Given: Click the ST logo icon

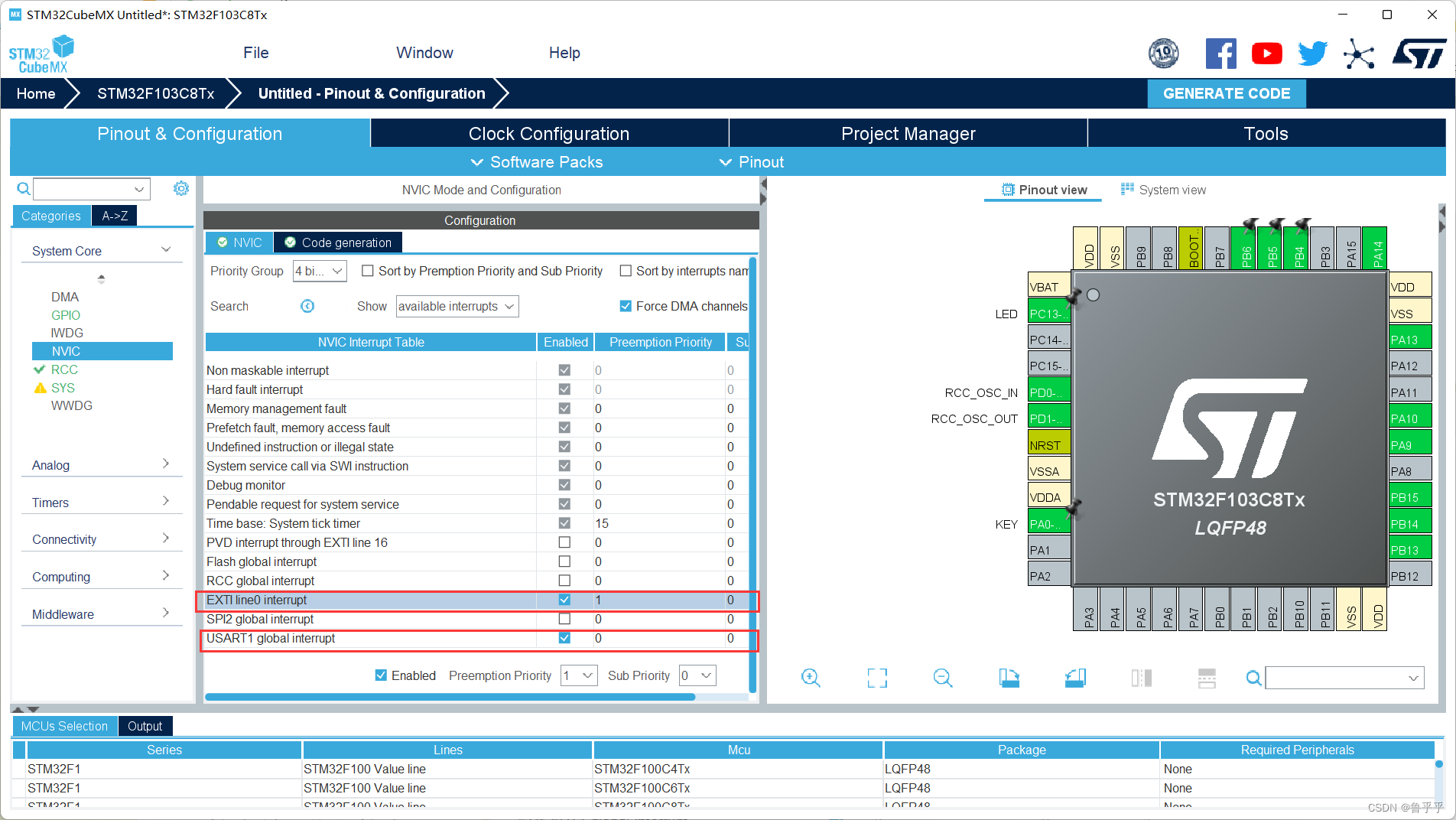Looking at the screenshot, I should click(x=1419, y=53).
